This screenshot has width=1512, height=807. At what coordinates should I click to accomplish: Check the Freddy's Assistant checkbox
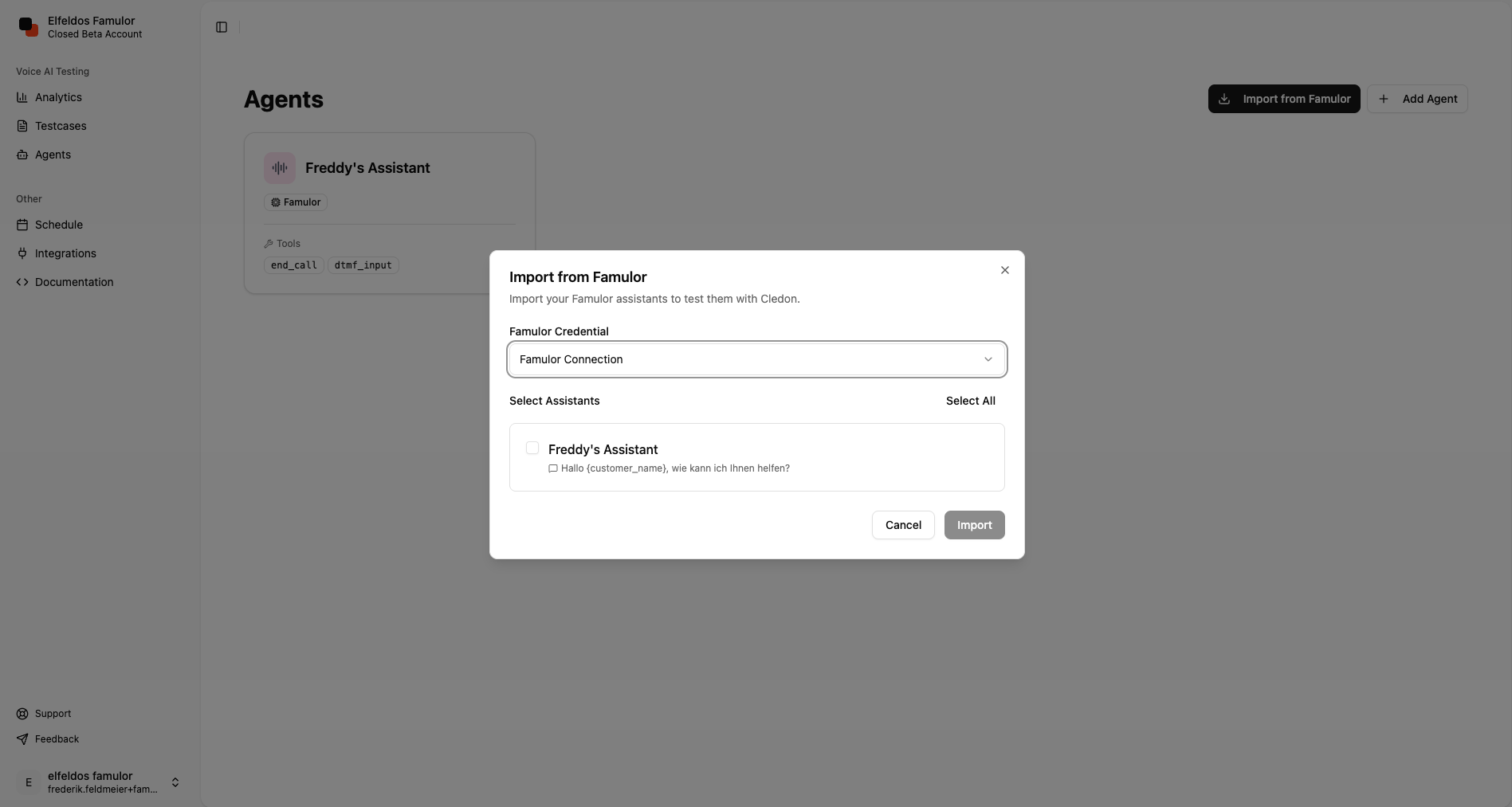(x=532, y=448)
